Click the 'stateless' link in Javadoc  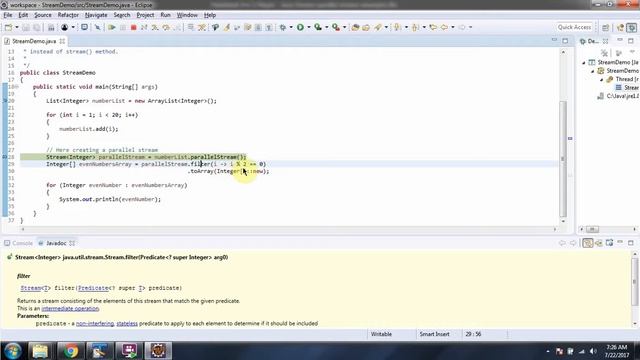[x=127, y=324]
